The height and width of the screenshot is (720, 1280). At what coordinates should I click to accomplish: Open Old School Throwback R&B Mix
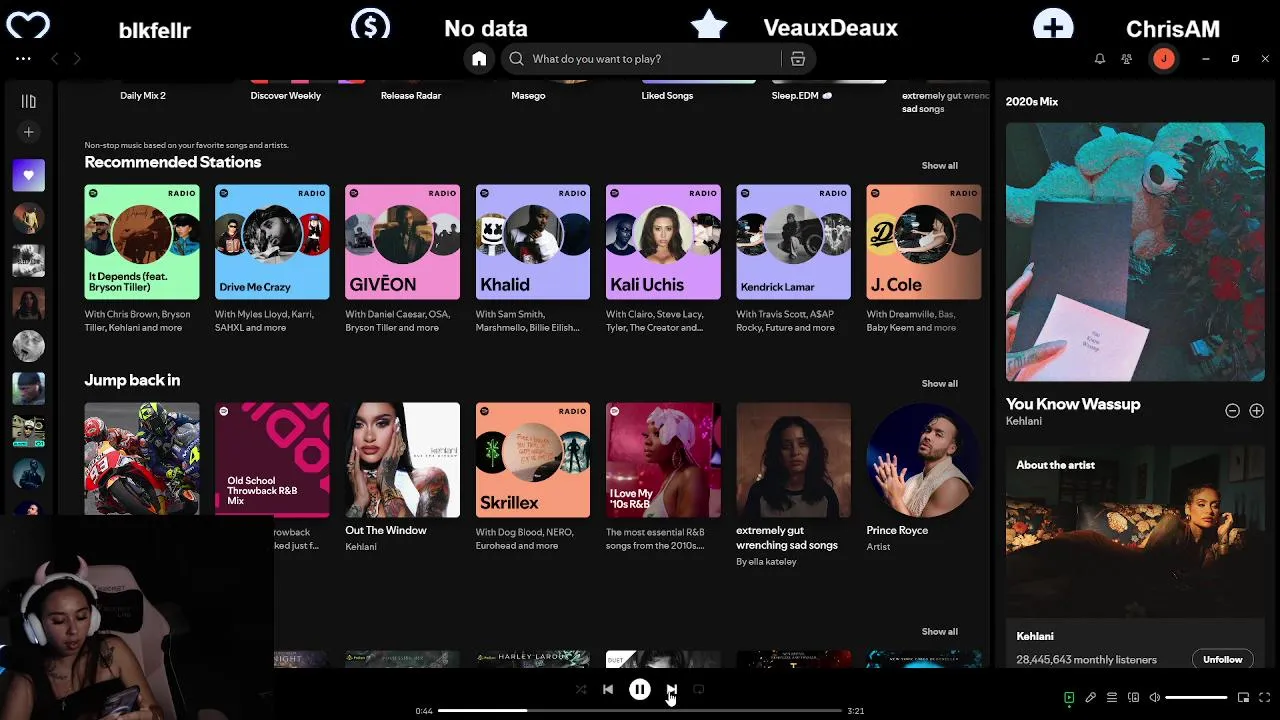[x=272, y=460]
